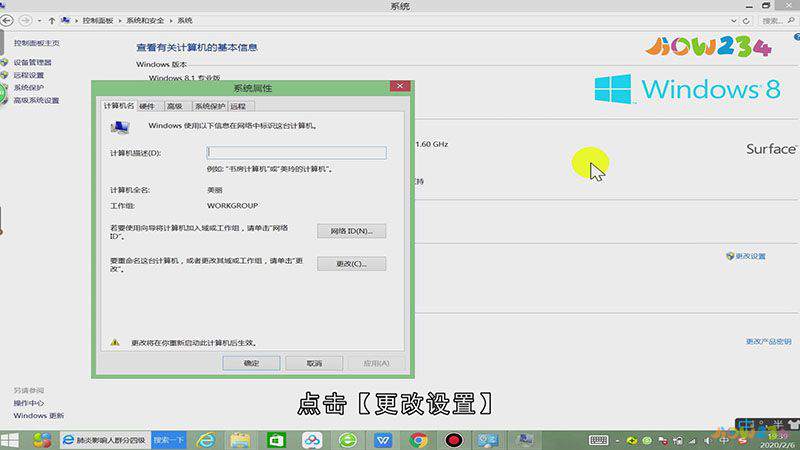Viewport: 800px width, 450px height.
Task: Click 更改产品密钥 link
Action: pyautogui.click(x=768, y=341)
